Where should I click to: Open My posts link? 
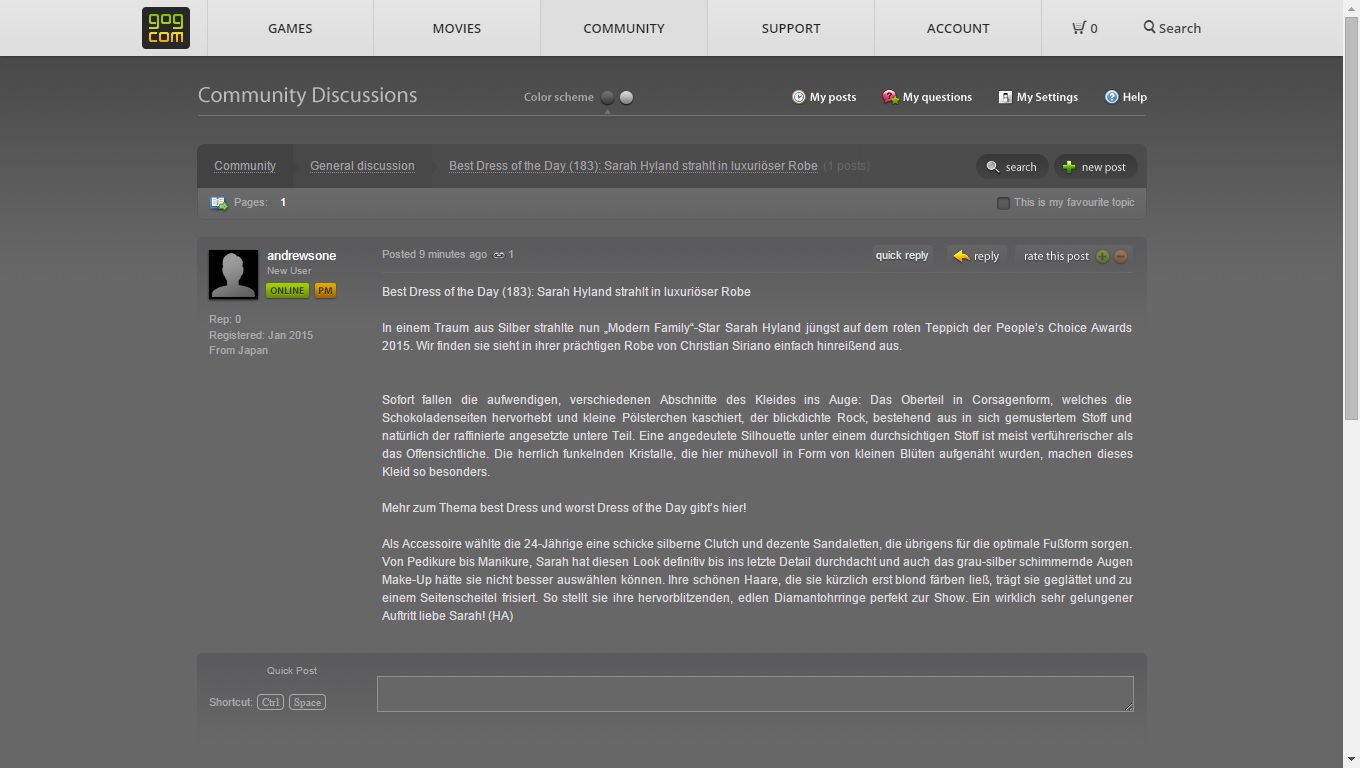click(824, 97)
